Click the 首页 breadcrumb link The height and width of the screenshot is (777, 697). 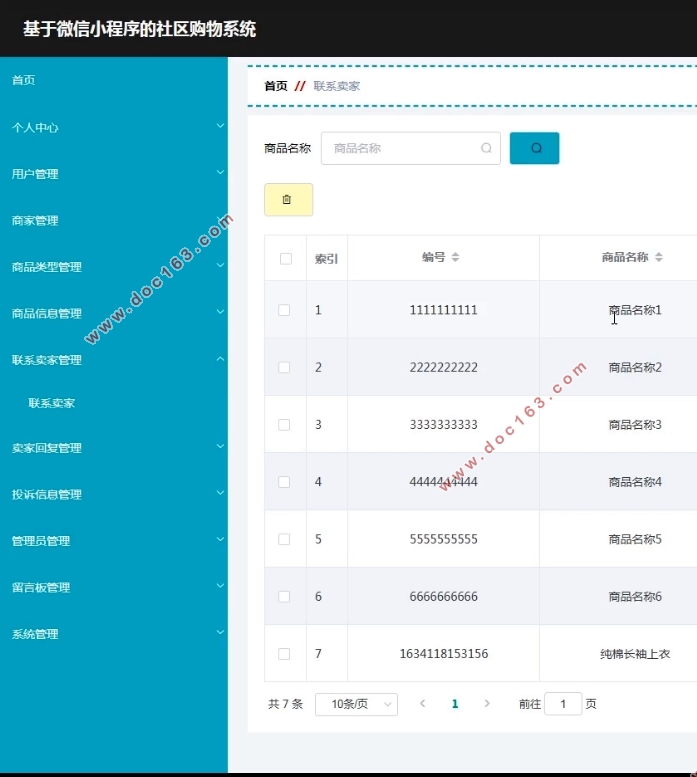[275, 86]
